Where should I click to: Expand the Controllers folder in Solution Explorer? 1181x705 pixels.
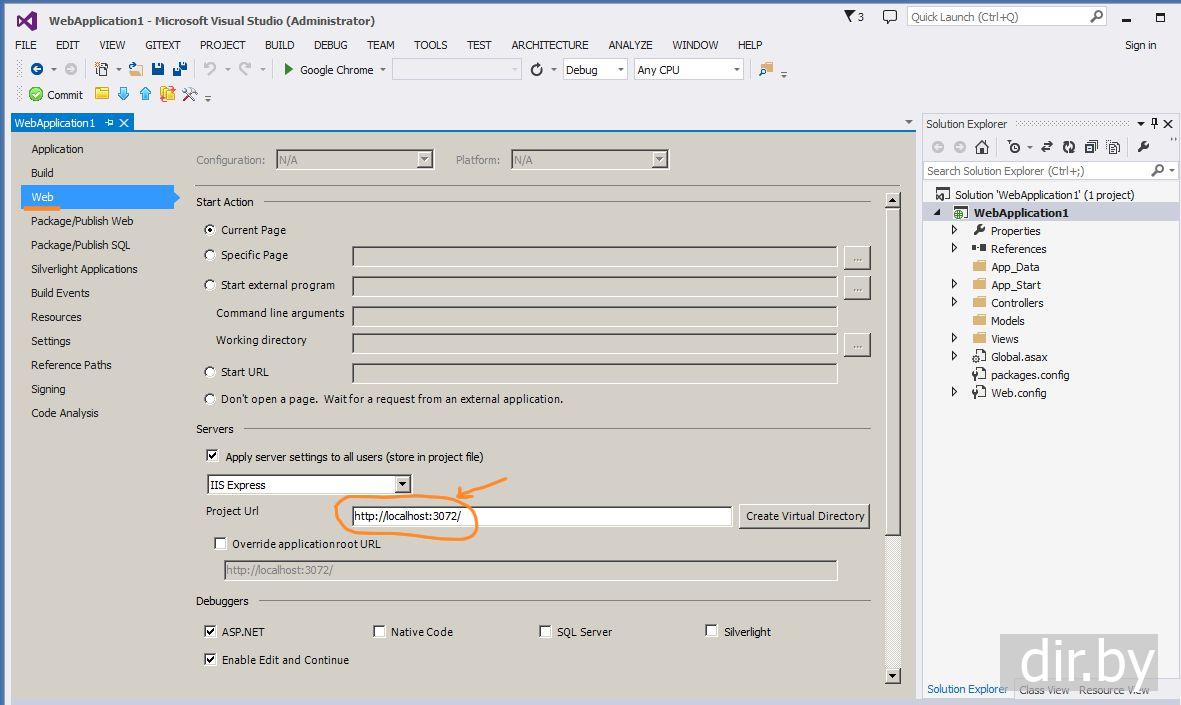coord(954,303)
